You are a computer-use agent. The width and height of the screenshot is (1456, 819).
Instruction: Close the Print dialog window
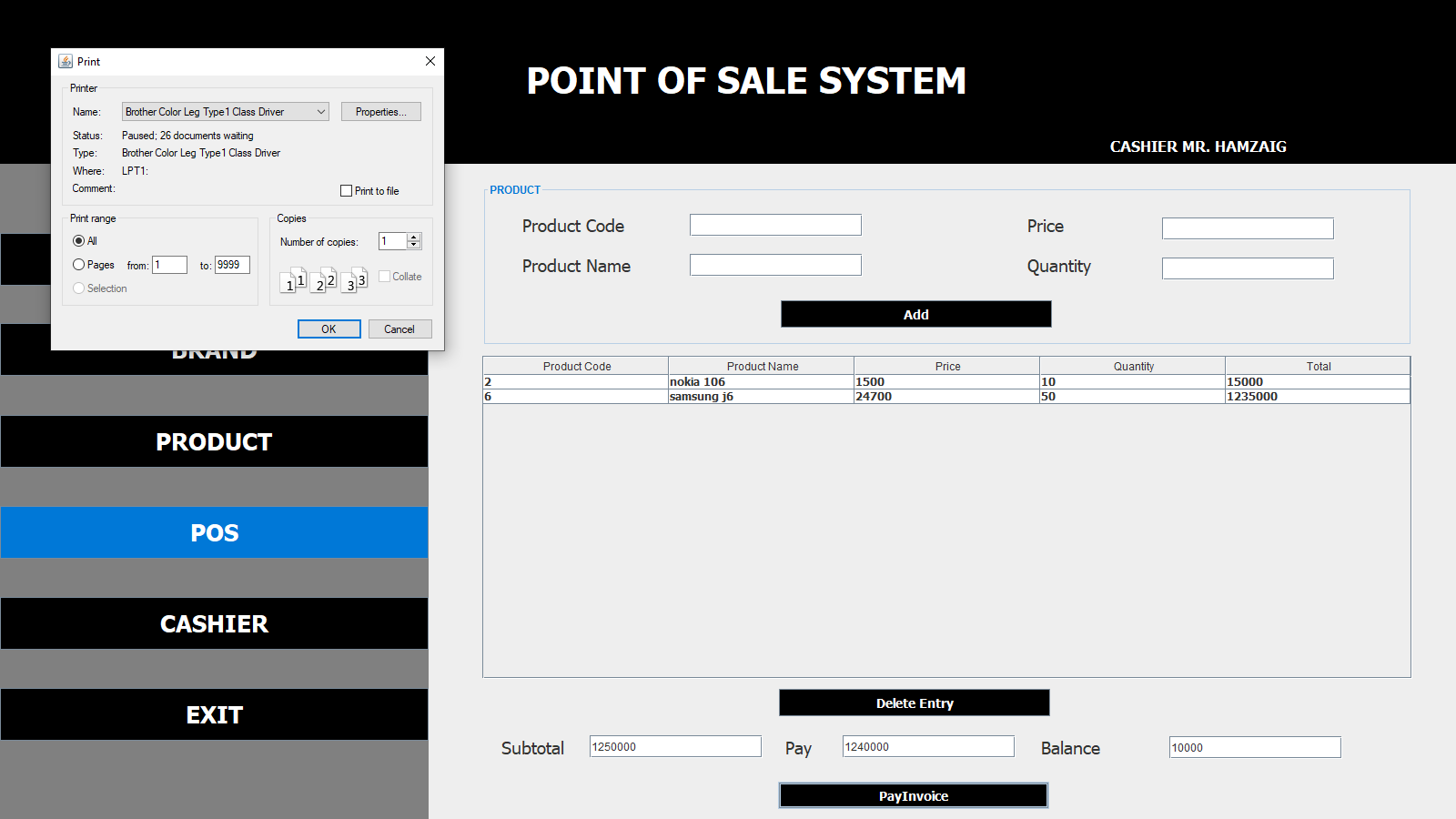coord(430,61)
